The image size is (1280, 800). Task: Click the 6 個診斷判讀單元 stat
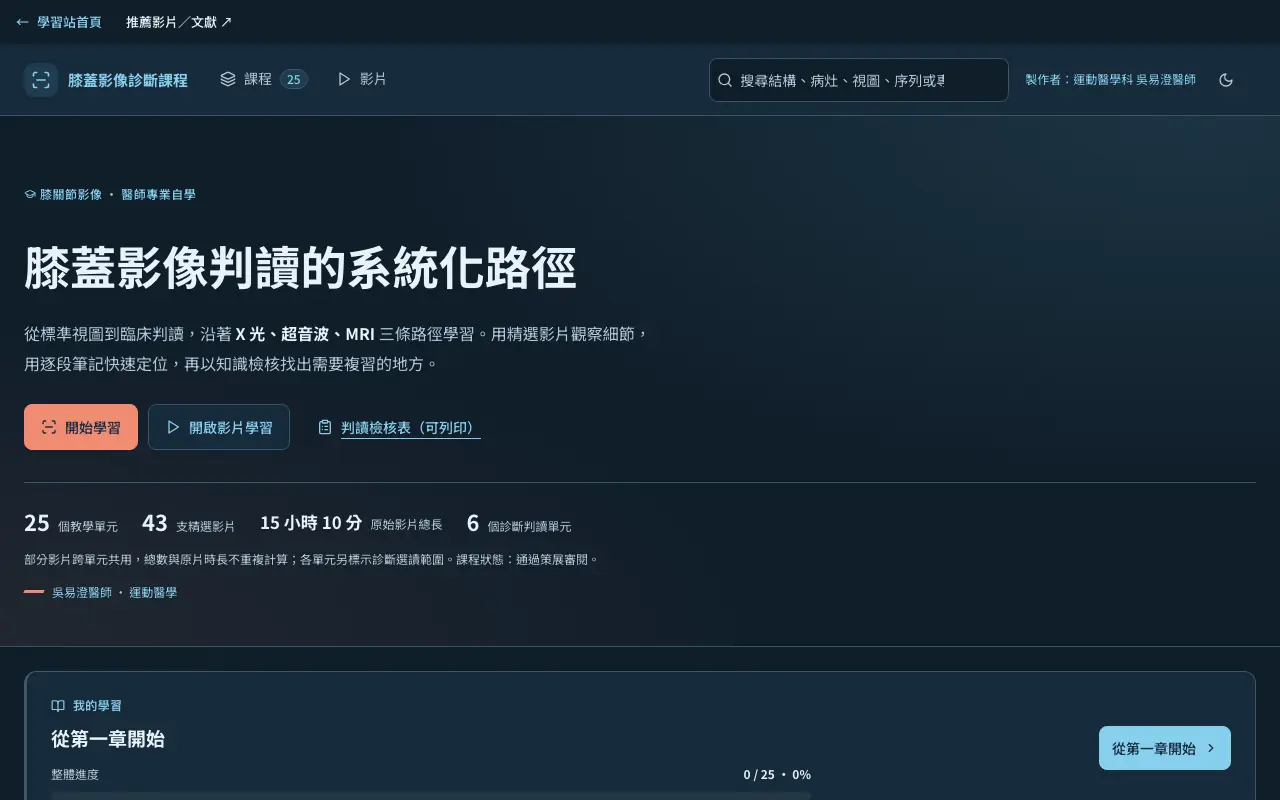pyautogui.click(x=519, y=523)
